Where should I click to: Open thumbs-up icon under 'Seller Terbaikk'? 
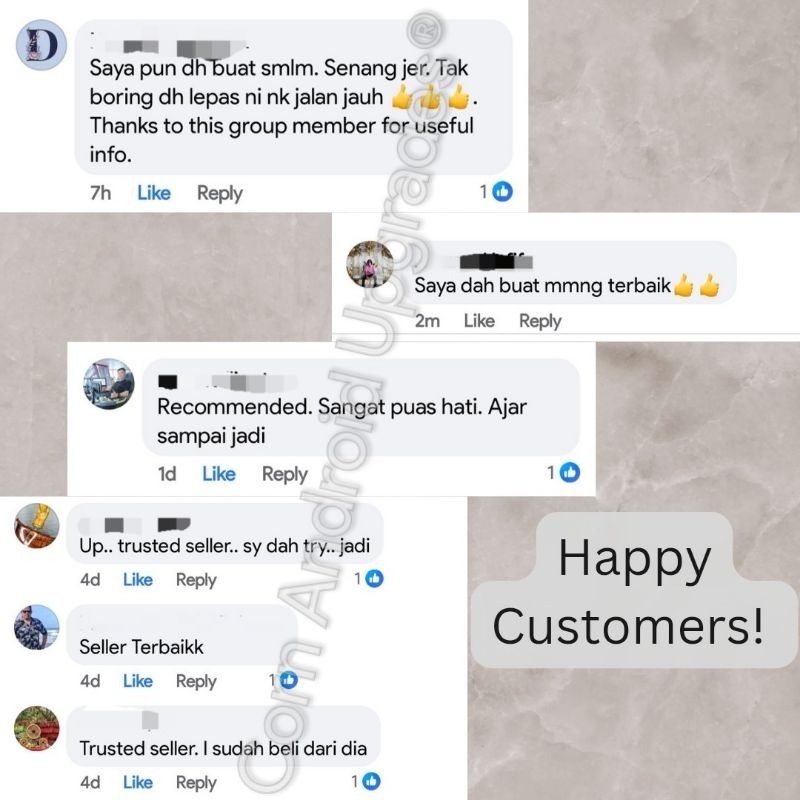(x=289, y=680)
